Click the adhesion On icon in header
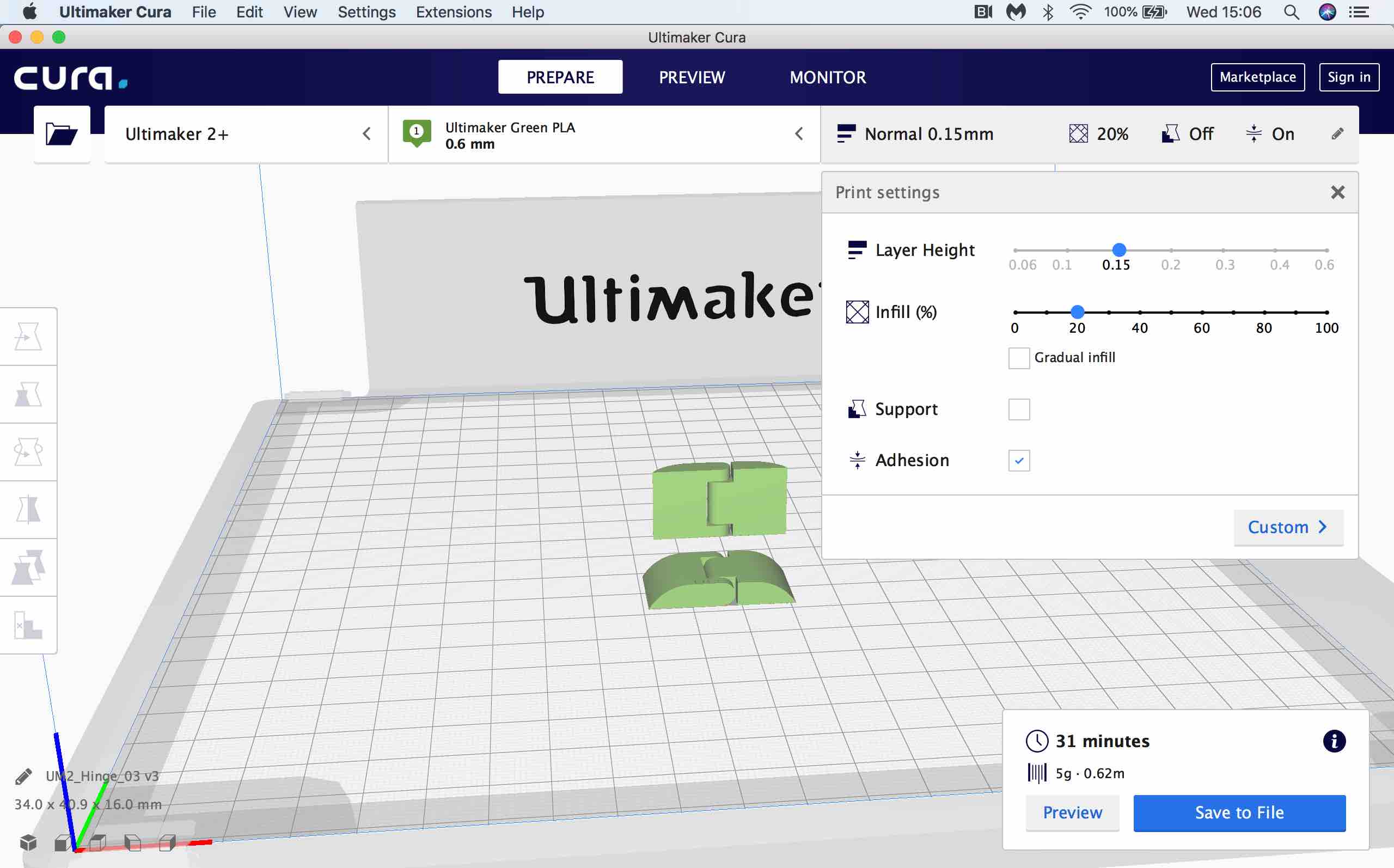1394x868 pixels. tap(1254, 134)
